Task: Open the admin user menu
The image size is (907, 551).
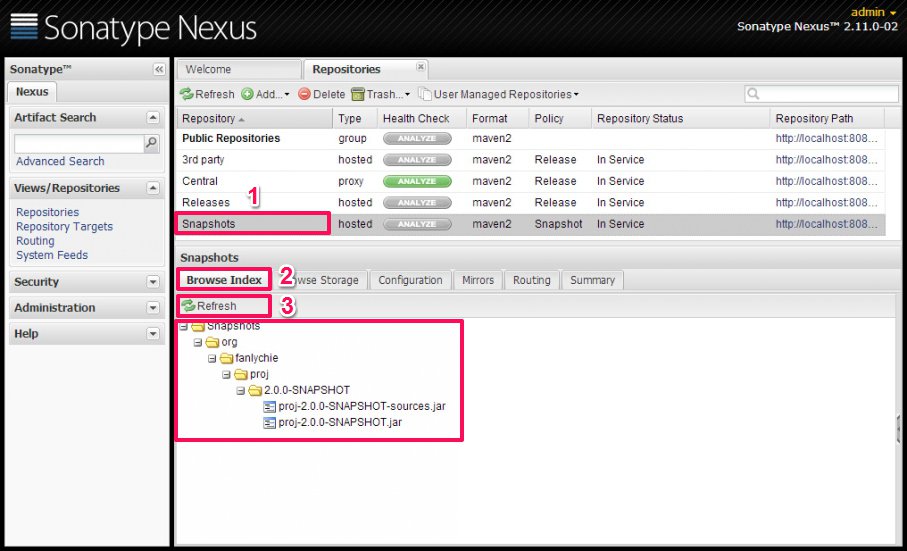Action: 873,12
